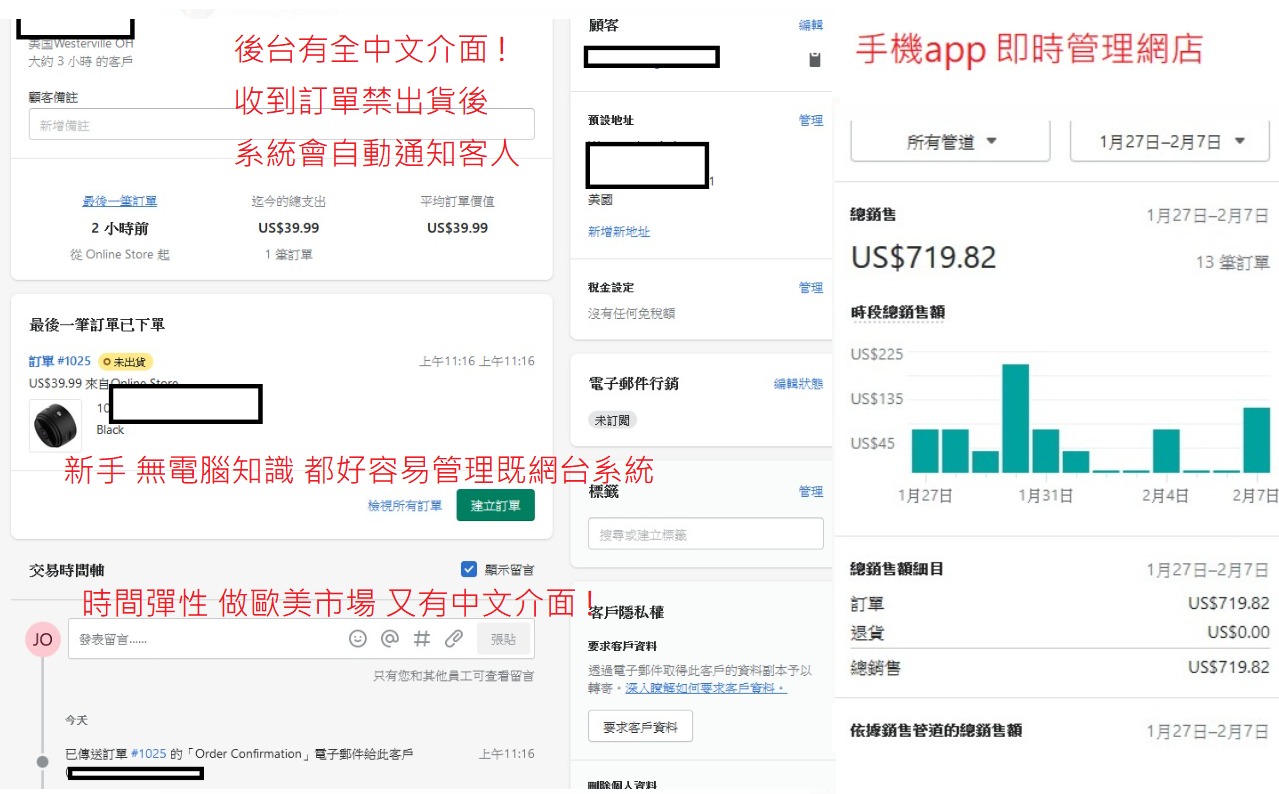The image size is (1279, 794).
Task: Click 管理 next to 稅金設定
Action: 810,288
